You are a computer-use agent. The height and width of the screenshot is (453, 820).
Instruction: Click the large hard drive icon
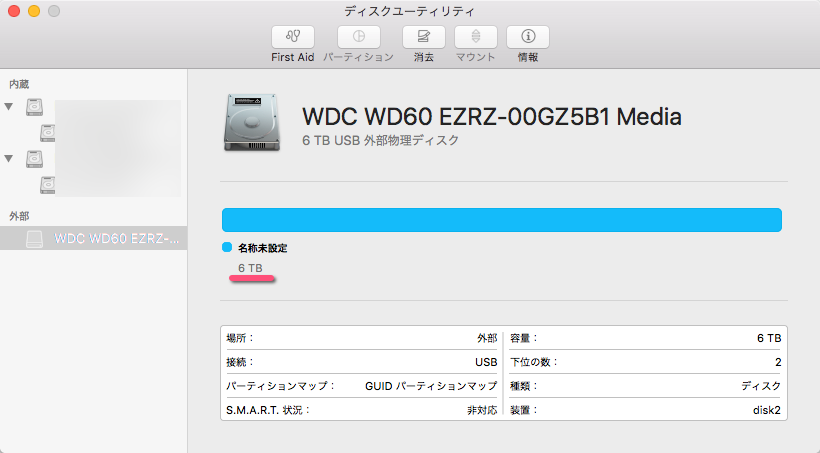pos(252,123)
